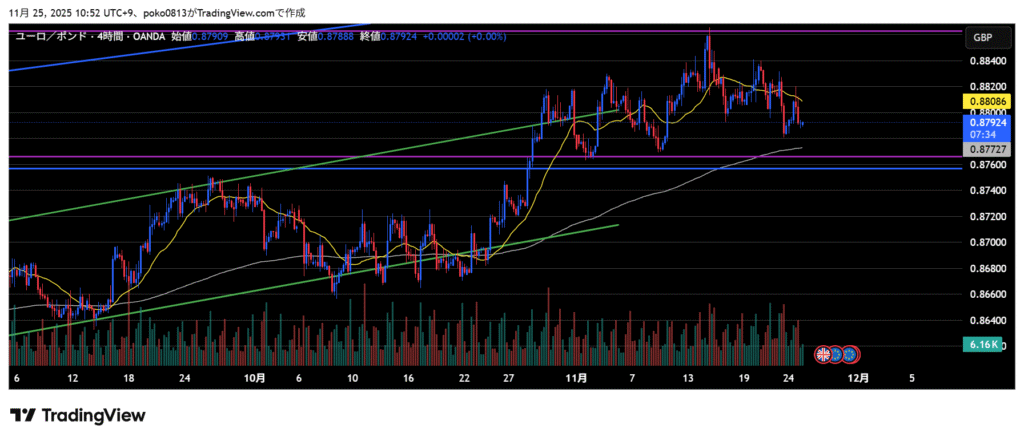This screenshot has height=441, width=1024.
Task: Select the 10月 date label on time axis
Action: [255, 379]
